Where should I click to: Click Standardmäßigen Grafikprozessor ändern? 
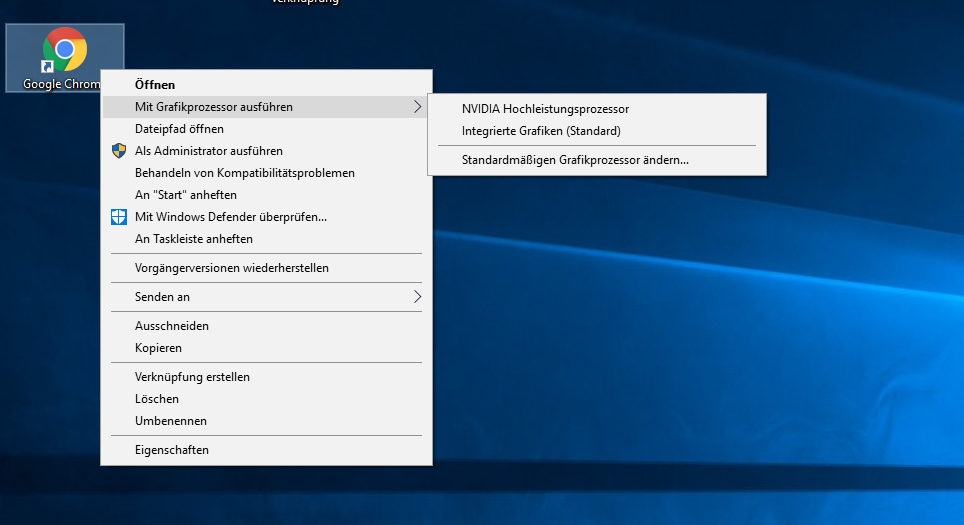[x=597, y=160]
